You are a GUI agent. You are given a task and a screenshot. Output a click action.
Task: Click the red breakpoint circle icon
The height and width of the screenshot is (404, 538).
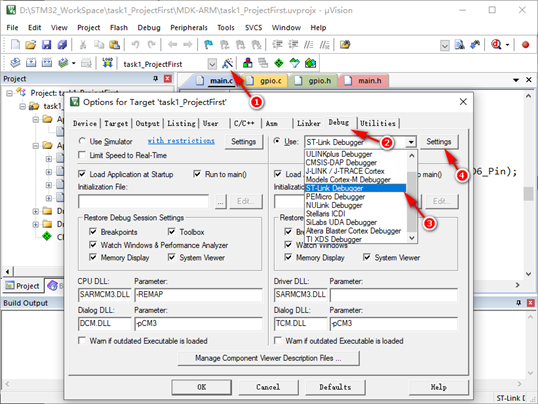(x=525, y=45)
